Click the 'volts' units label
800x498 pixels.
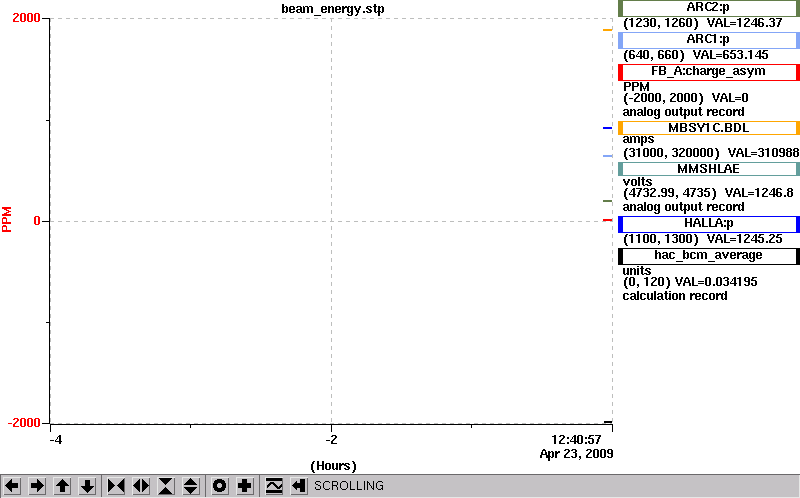tap(637, 182)
